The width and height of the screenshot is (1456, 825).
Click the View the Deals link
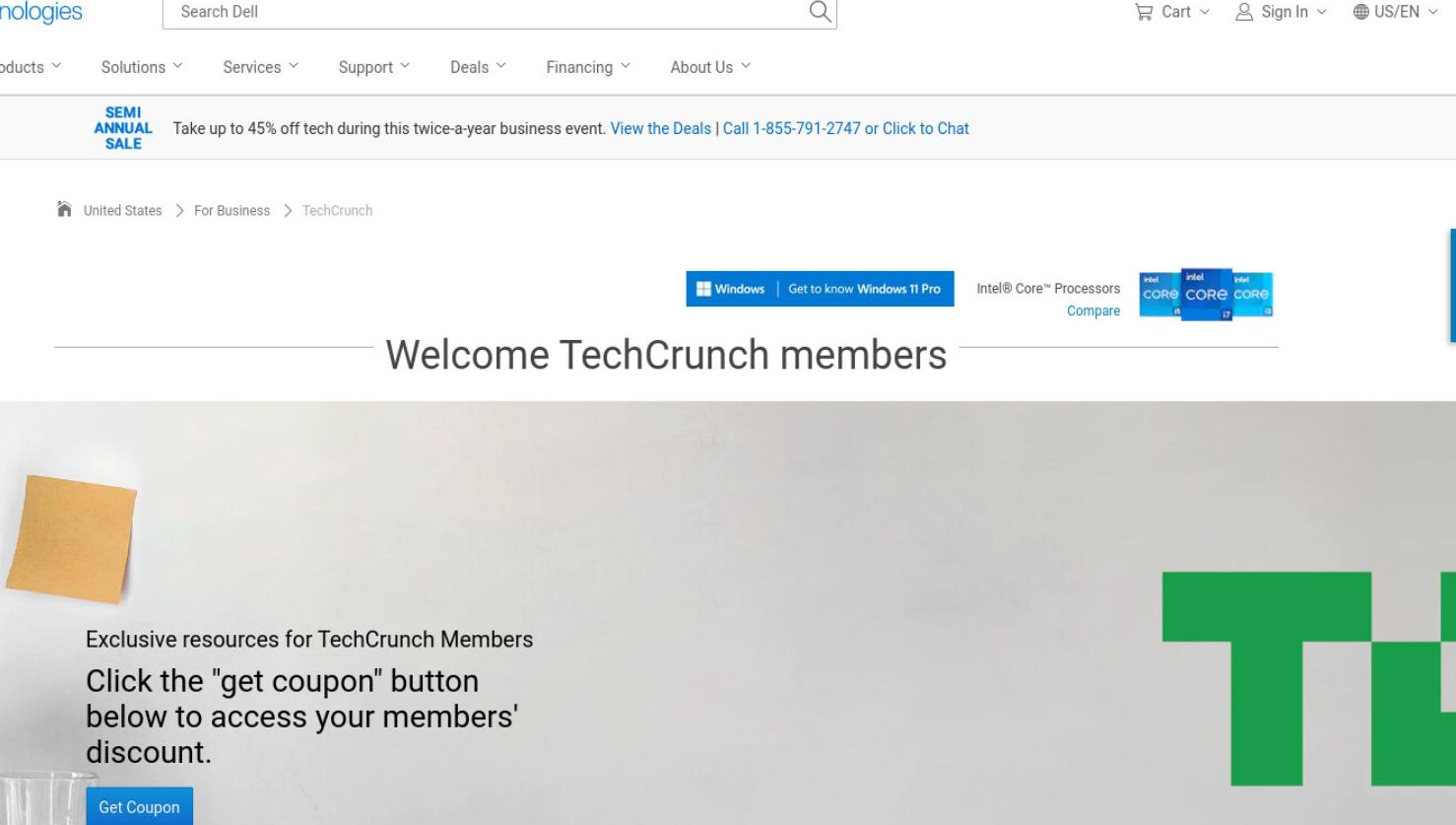(x=660, y=128)
